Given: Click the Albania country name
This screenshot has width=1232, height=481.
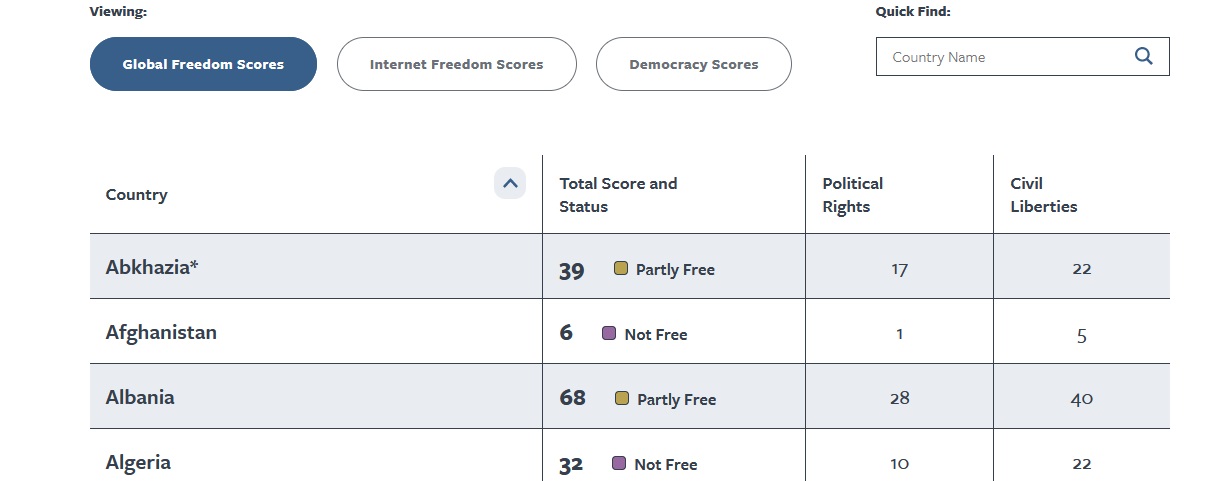Looking at the screenshot, I should pyautogui.click(x=140, y=397).
